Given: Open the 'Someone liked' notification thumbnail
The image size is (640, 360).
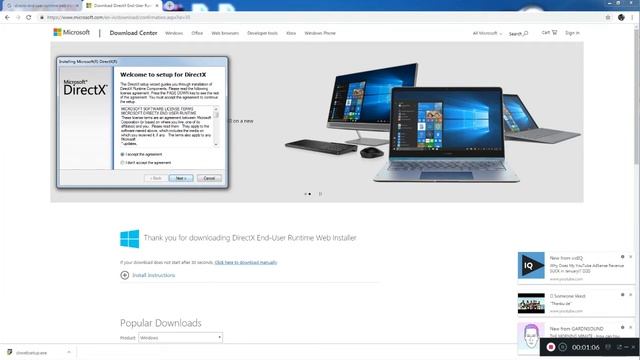Looking at the screenshot, I should [531, 303].
